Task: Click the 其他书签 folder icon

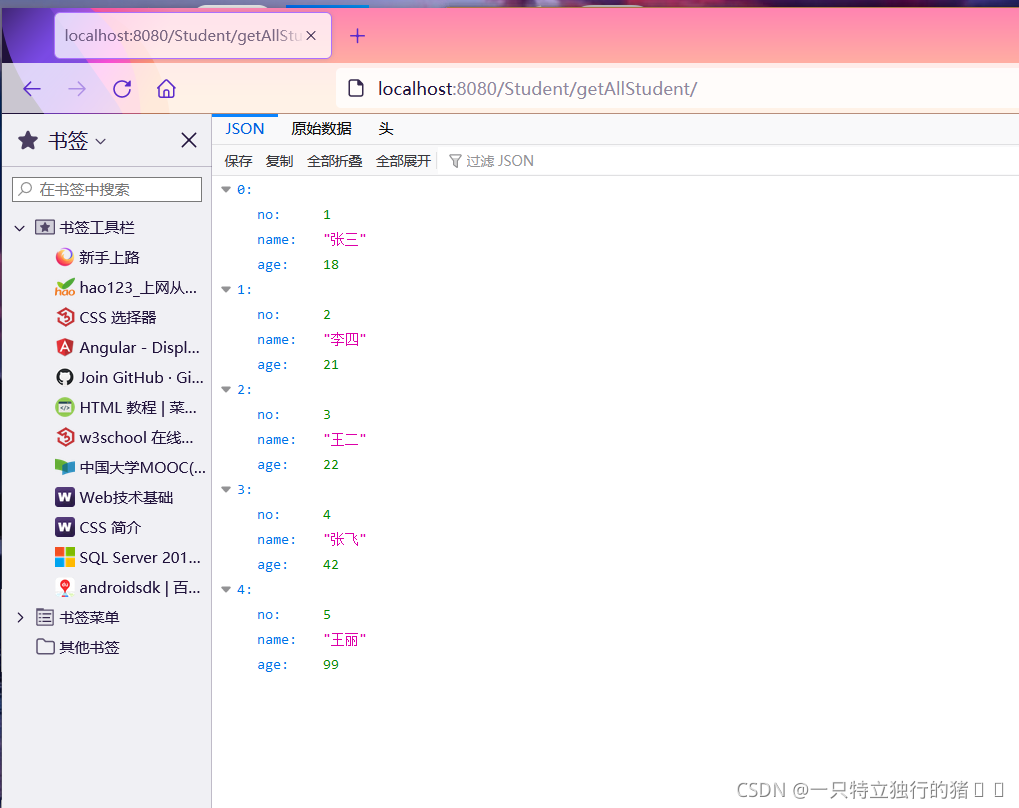Action: (x=45, y=647)
